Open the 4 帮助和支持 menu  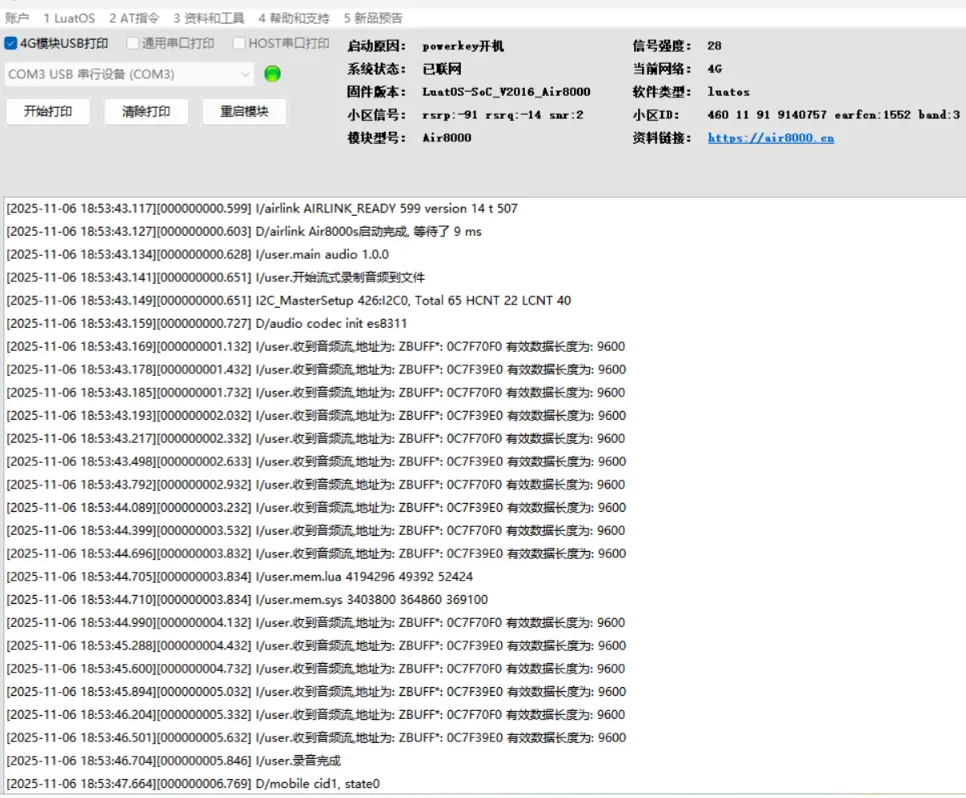point(294,18)
